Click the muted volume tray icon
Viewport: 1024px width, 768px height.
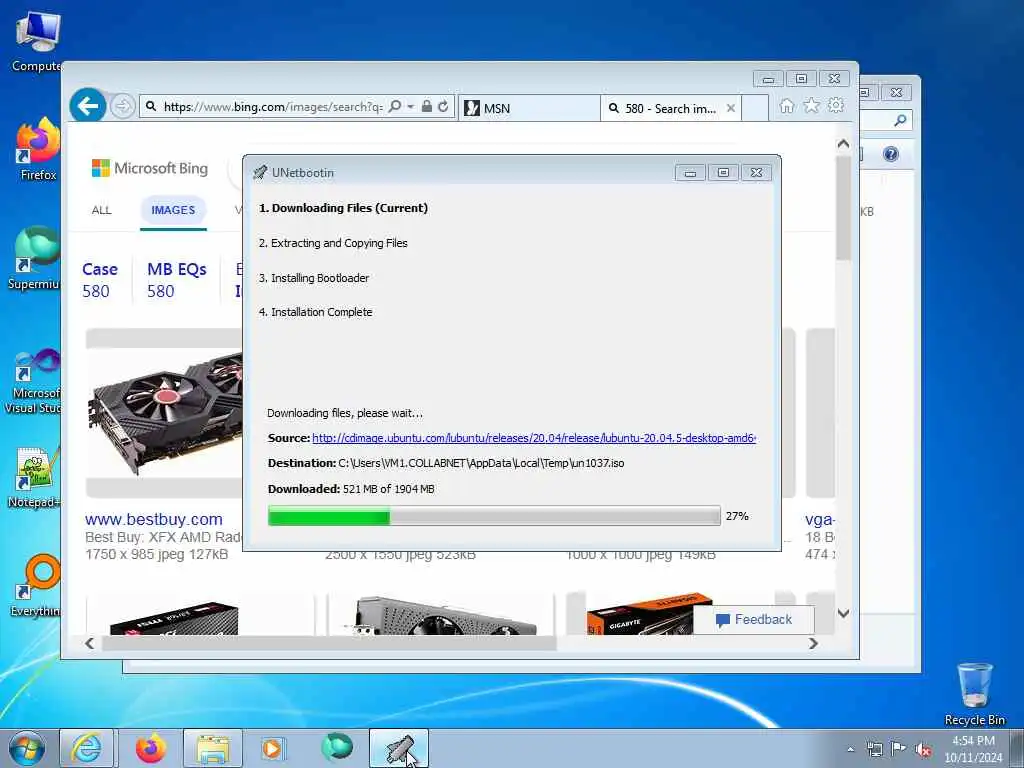[923, 750]
